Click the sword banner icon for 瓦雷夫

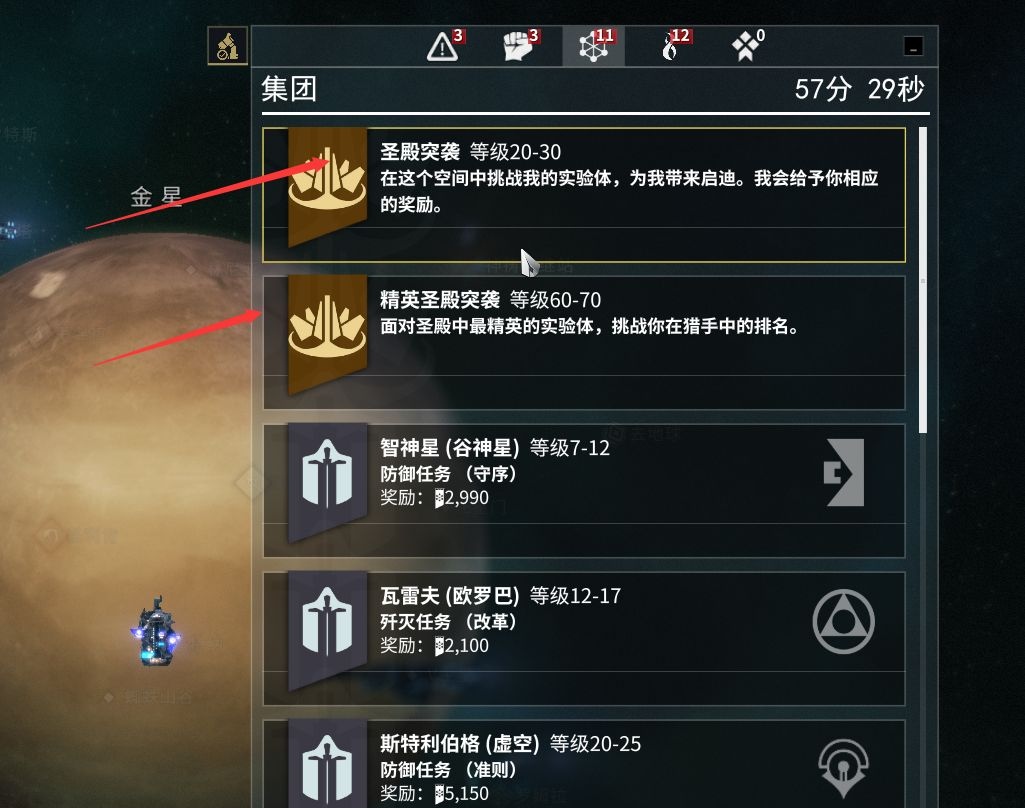point(328,630)
